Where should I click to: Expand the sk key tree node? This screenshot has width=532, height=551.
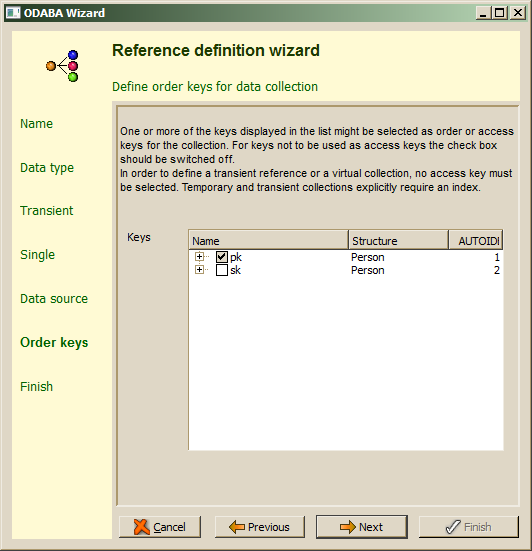point(199,270)
